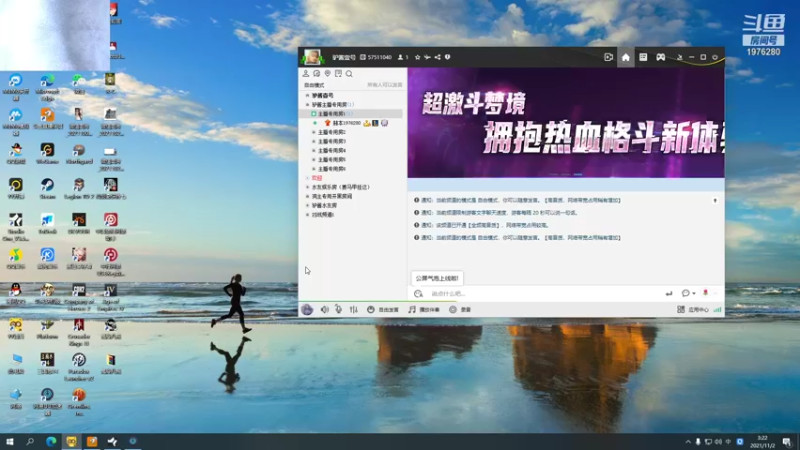Click the channel ID 57511040

[380, 57]
